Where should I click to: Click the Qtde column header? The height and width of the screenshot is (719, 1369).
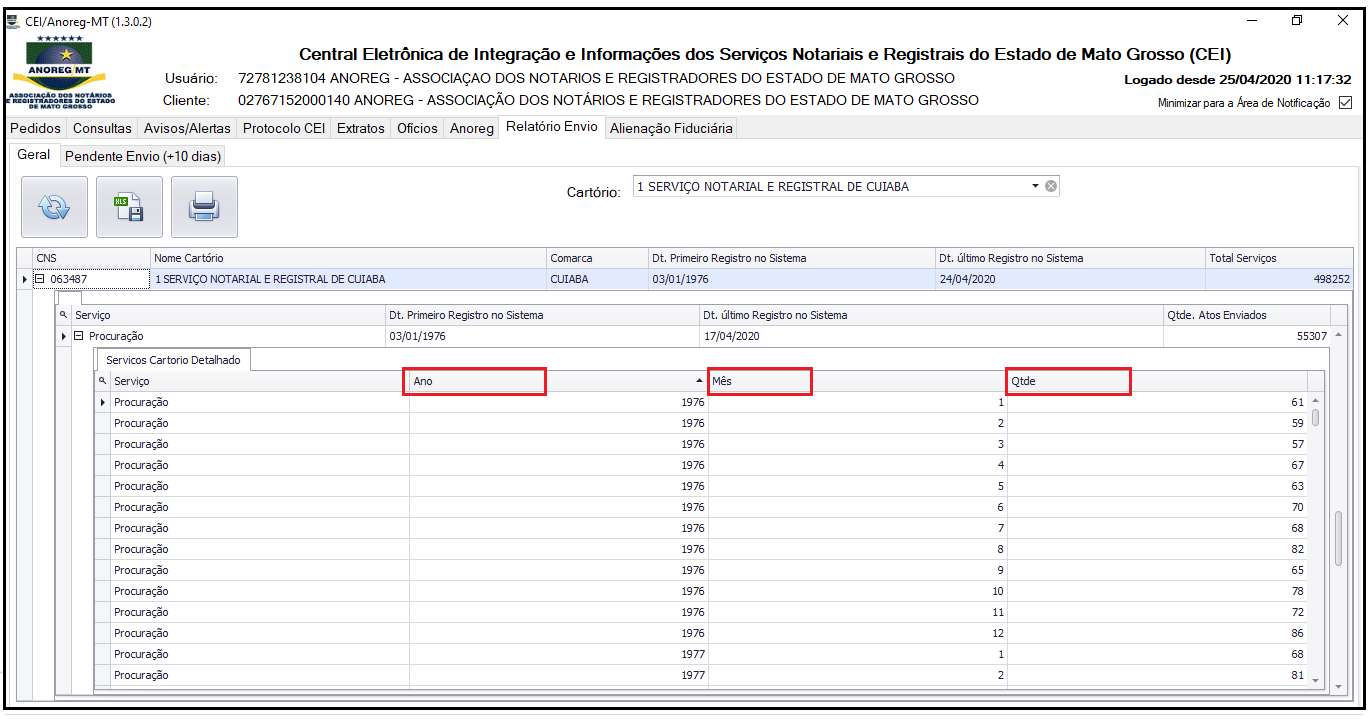pos(1157,381)
